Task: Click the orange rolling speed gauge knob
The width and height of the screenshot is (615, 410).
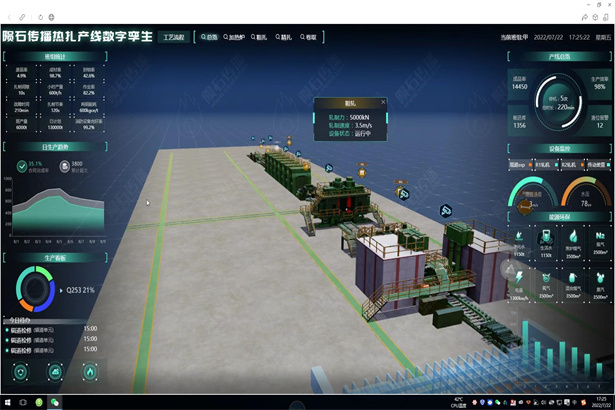Action: (524, 206)
